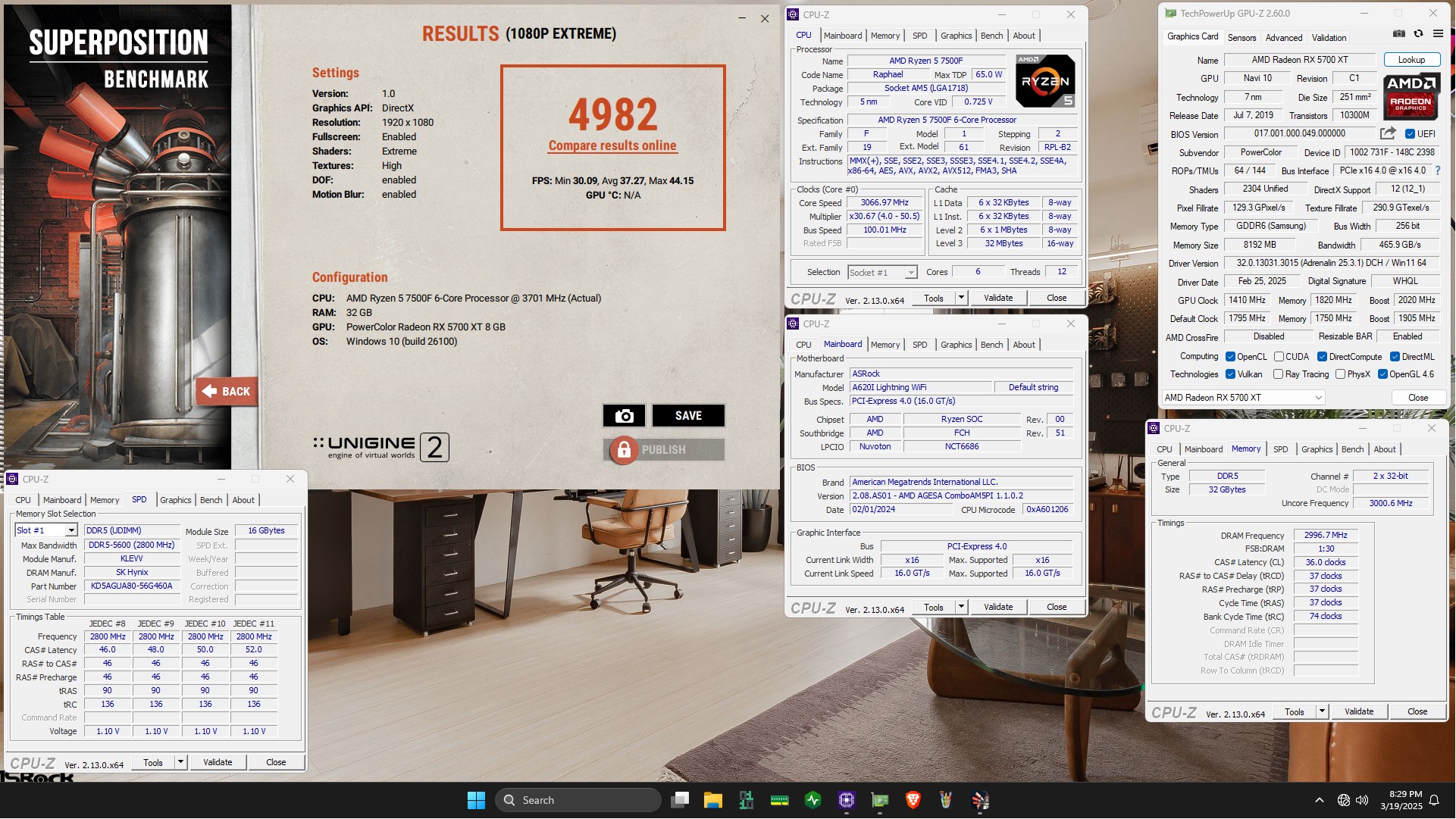The width and height of the screenshot is (1456, 819).
Task: Open Graphics tab in the CPU-Z SPD window
Action: [x=176, y=500]
